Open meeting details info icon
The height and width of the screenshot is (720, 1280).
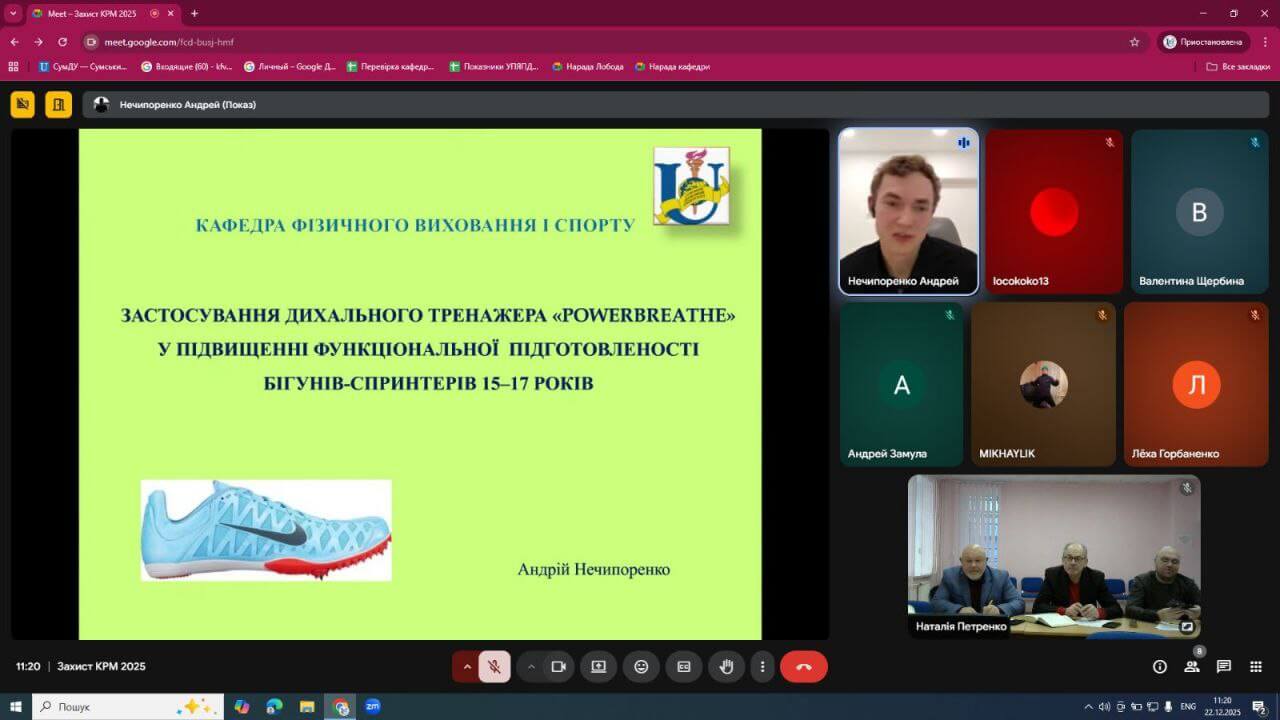(1160, 667)
